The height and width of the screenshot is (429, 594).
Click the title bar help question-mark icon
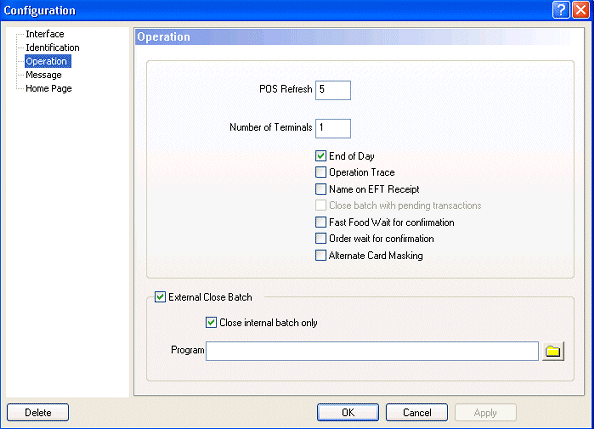click(561, 10)
